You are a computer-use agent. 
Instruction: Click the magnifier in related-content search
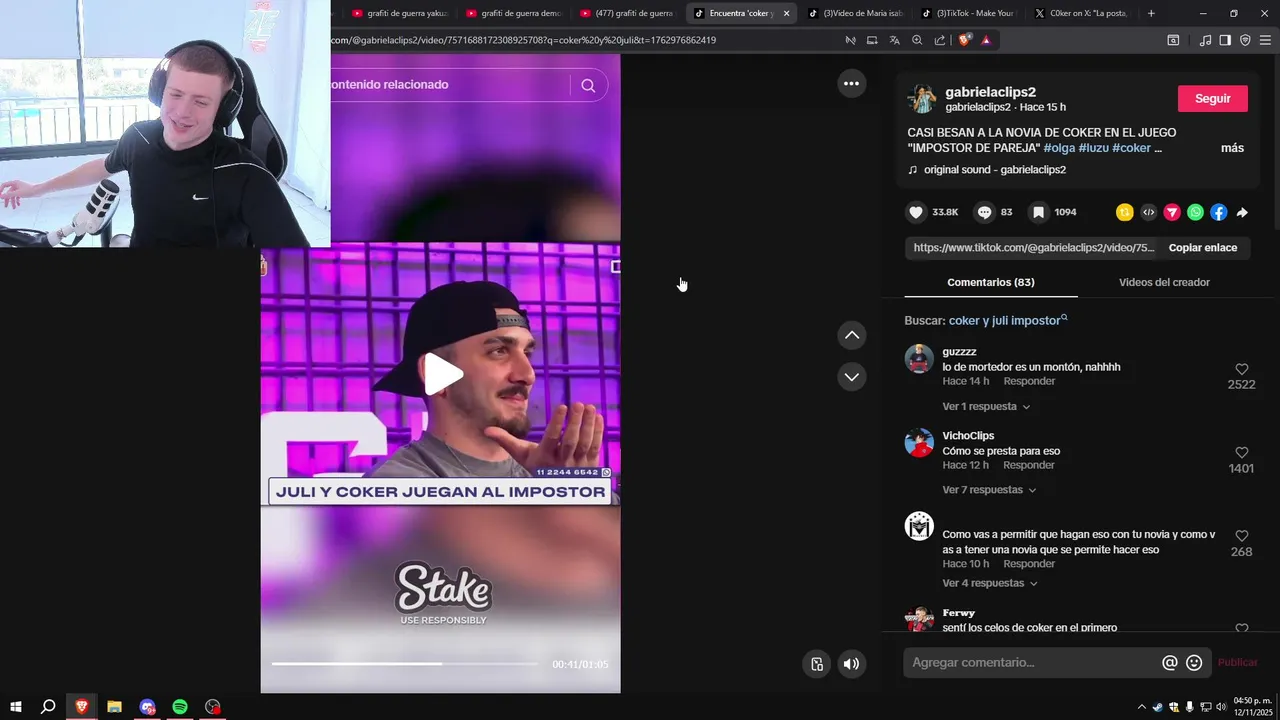click(588, 85)
